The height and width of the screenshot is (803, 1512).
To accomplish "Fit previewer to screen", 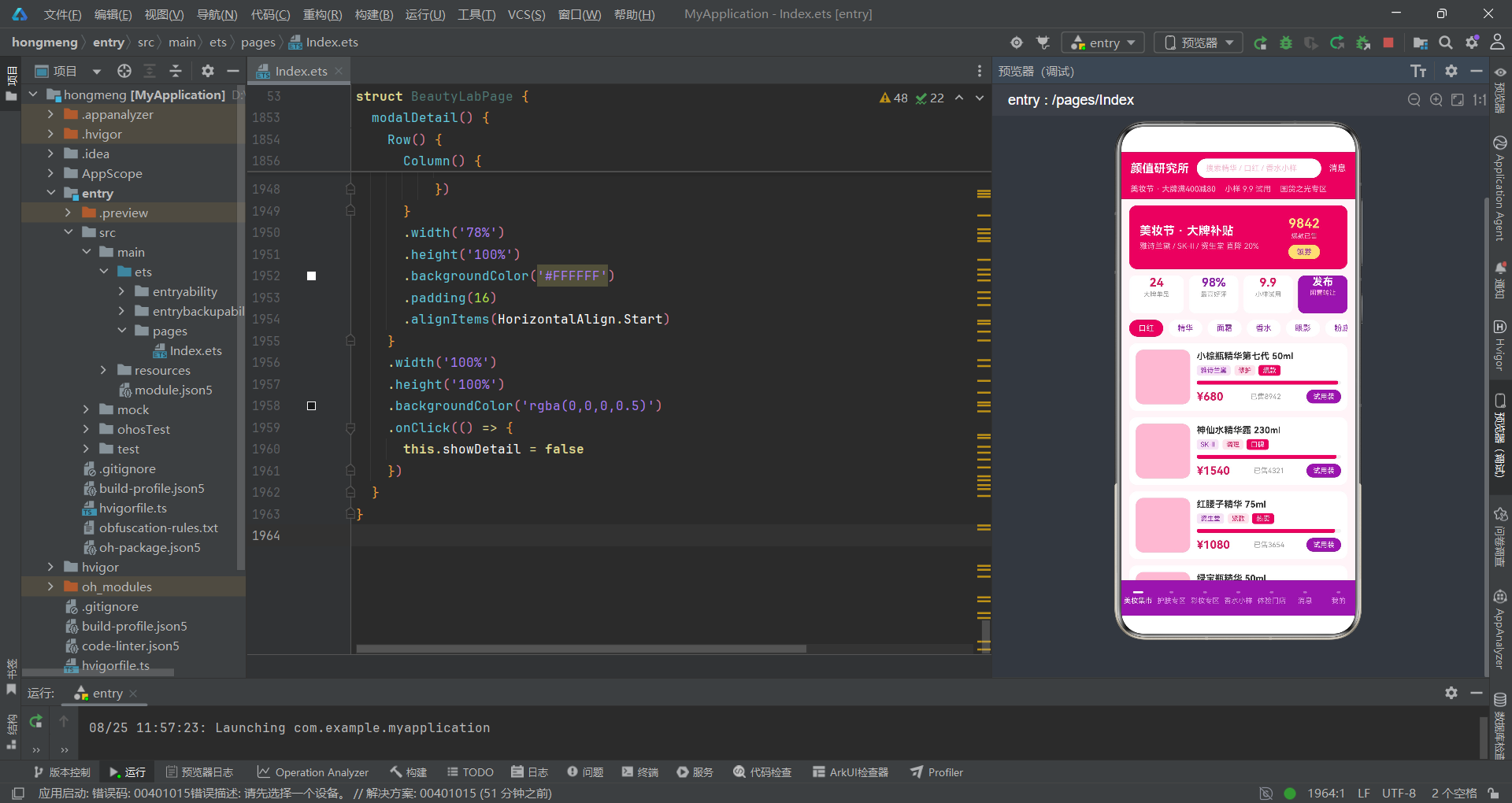I will 1458,100.
